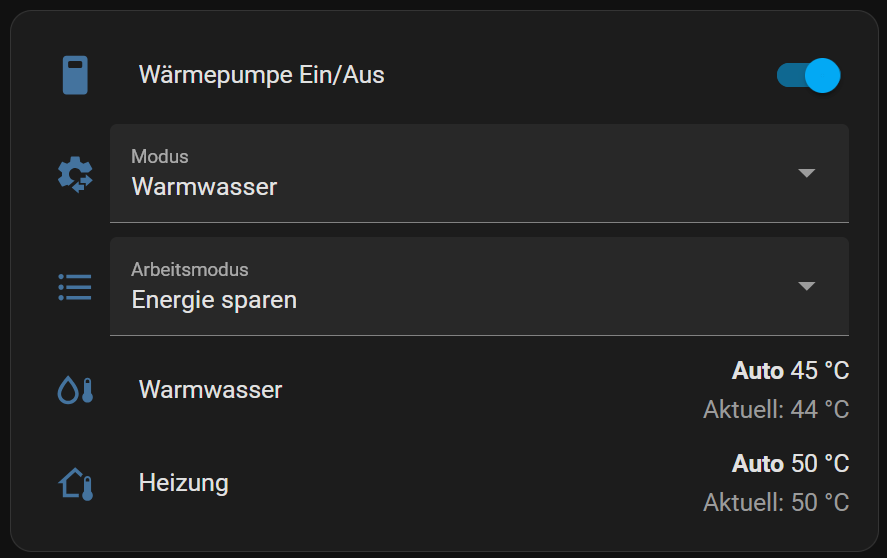The height and width of the screenshot is (558, 887).
Task: Click the Energie sparen selection text
Action: (x=214, y=299)
